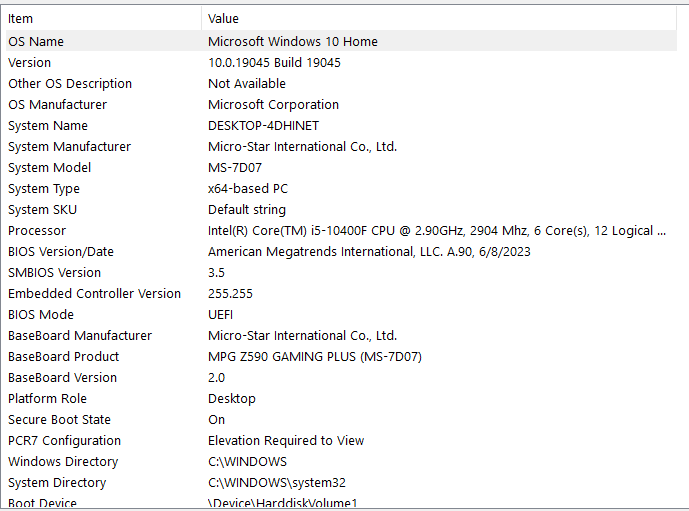Screen dimensions: 689x511
Task: Click the 'Default string' value
Action: (247, 210)
